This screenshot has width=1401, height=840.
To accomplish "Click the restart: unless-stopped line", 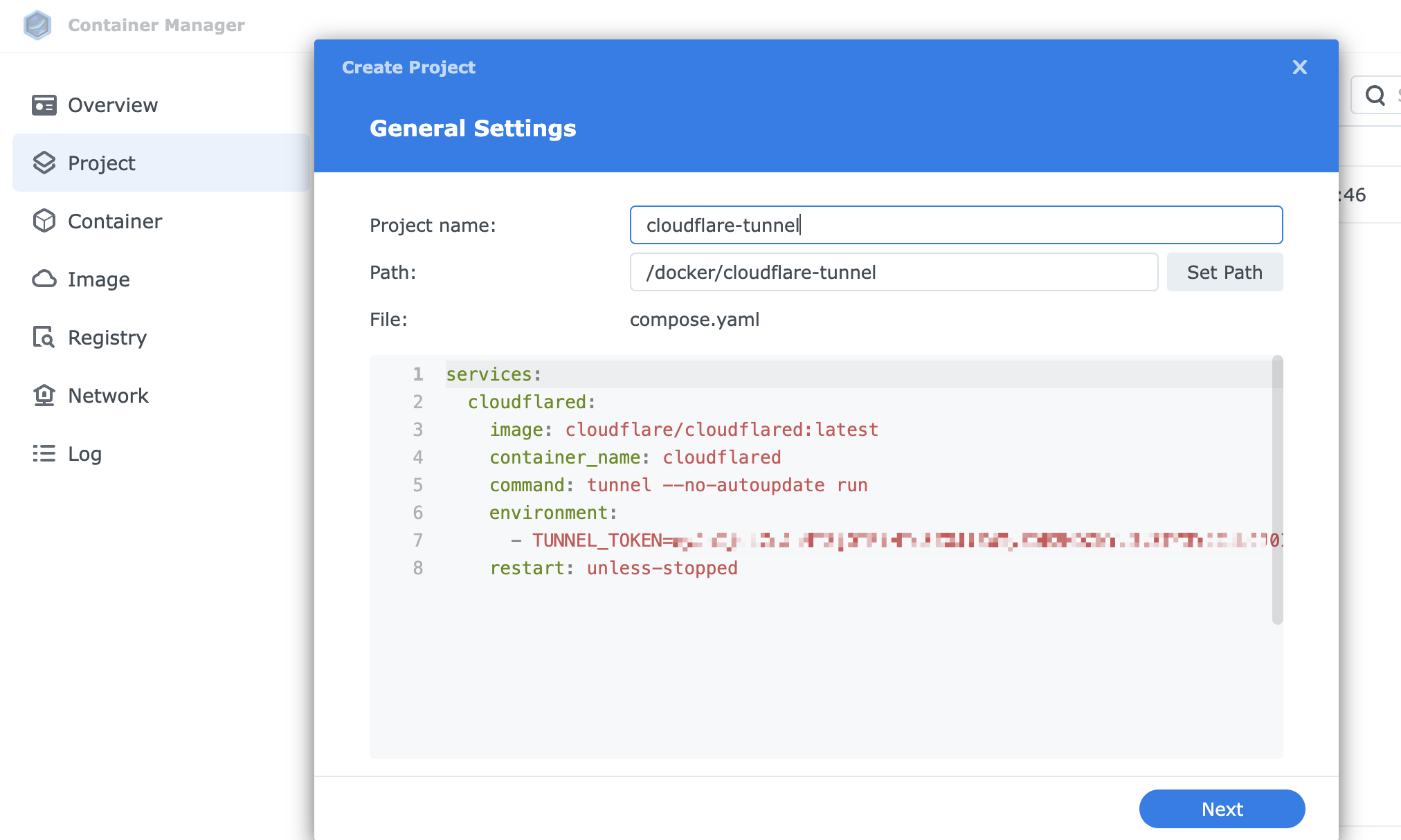I will point(613,568).
